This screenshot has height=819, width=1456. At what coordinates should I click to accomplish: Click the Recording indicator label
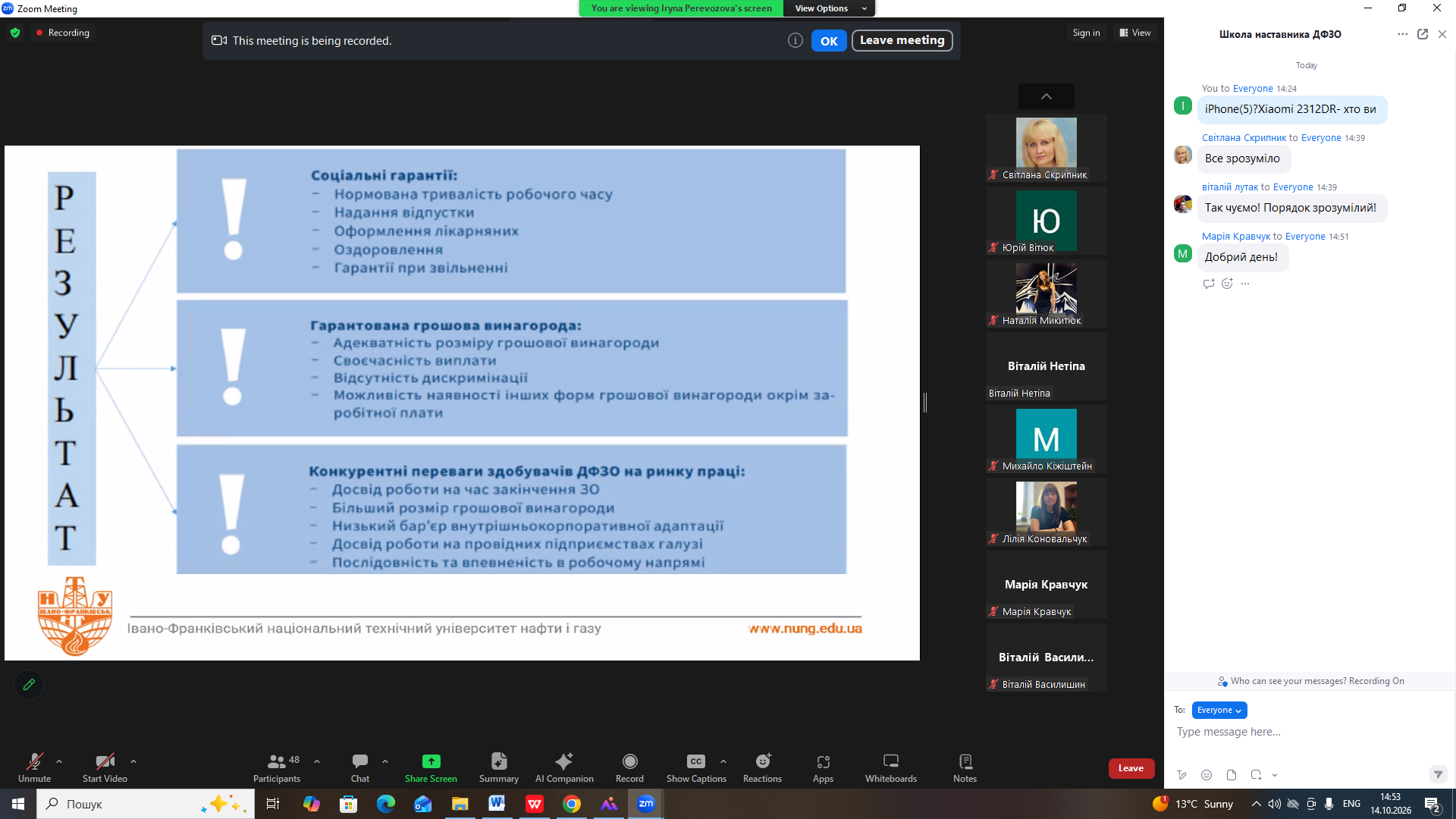point(62,33)
